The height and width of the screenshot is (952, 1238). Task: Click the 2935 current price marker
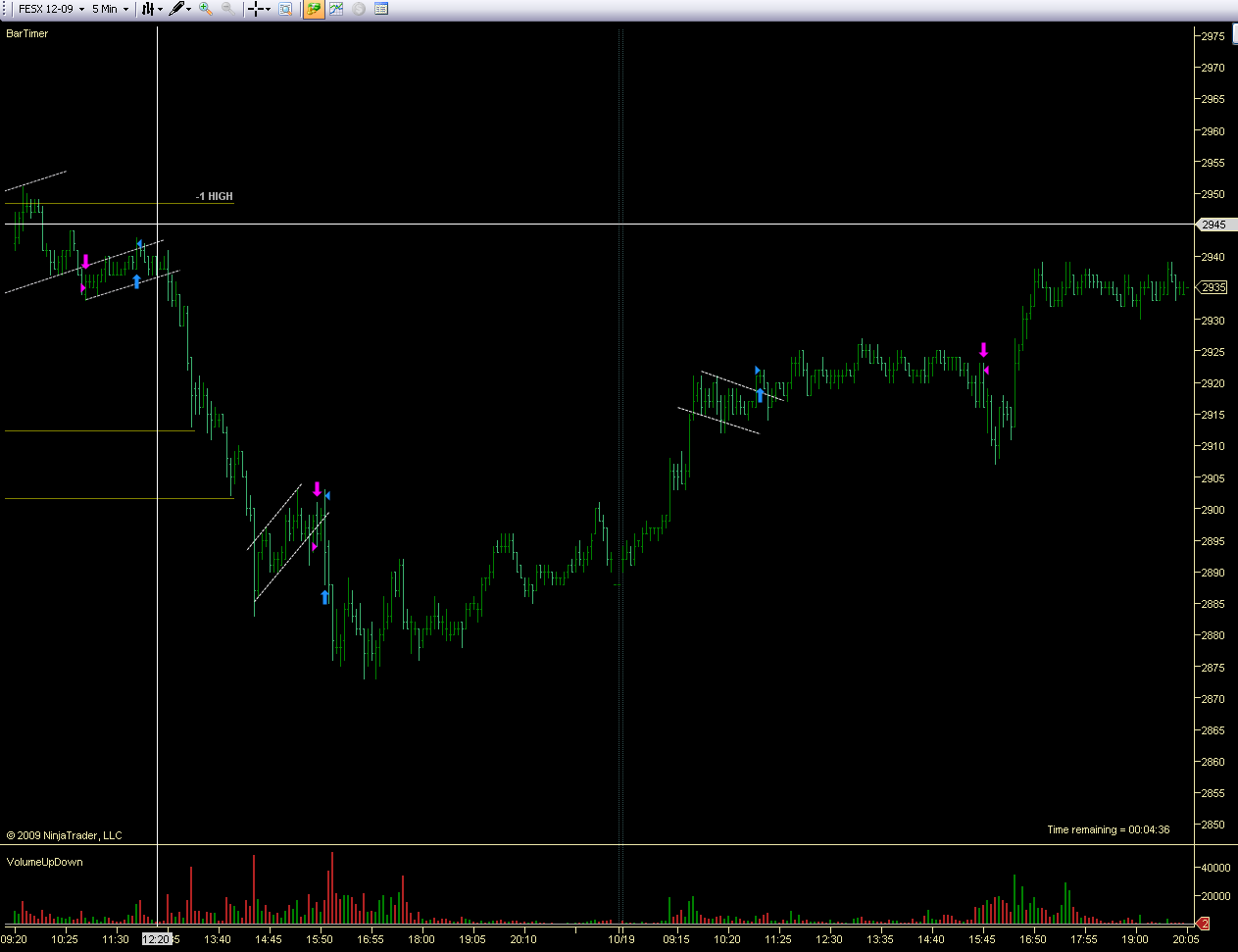click(1213, 287)
